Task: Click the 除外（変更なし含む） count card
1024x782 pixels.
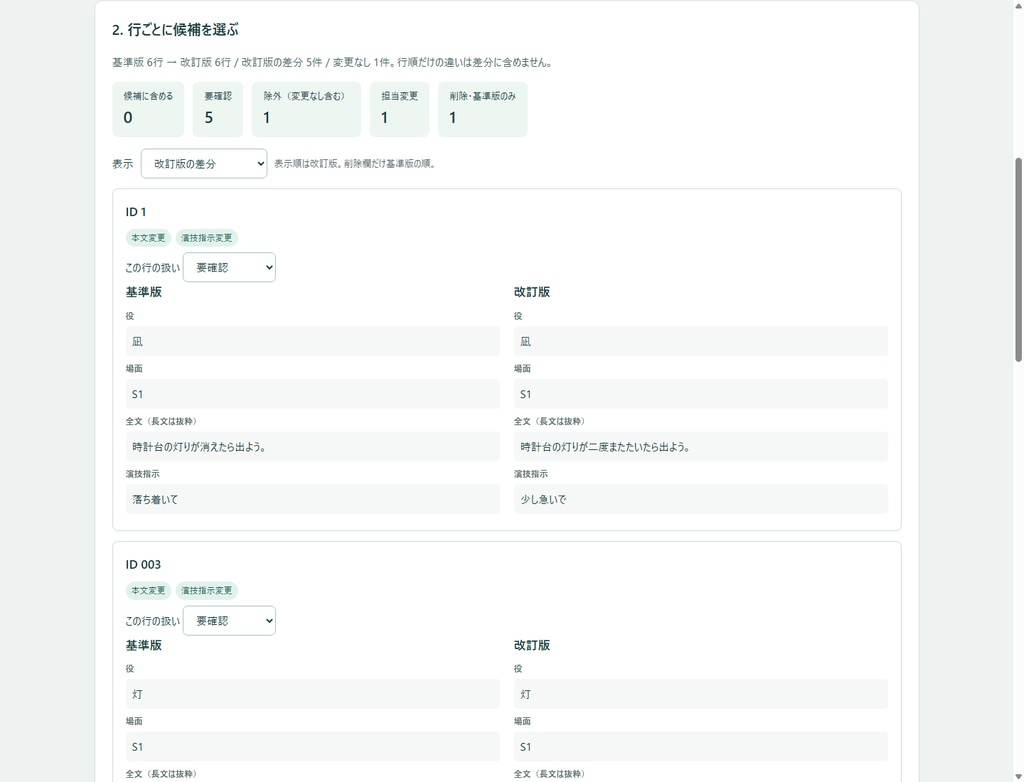Action: (306, 109)
